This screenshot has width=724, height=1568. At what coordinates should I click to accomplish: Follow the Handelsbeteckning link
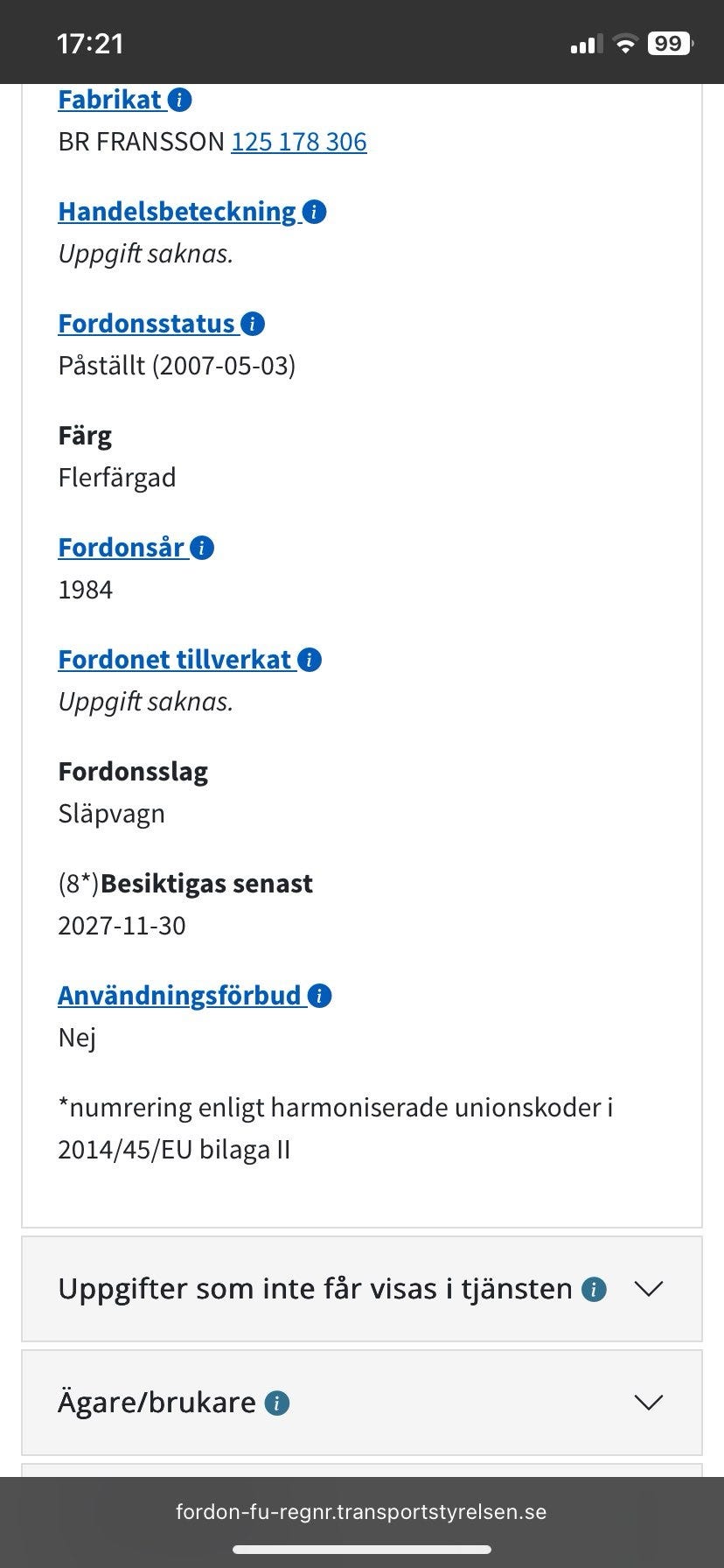[178, 212]
